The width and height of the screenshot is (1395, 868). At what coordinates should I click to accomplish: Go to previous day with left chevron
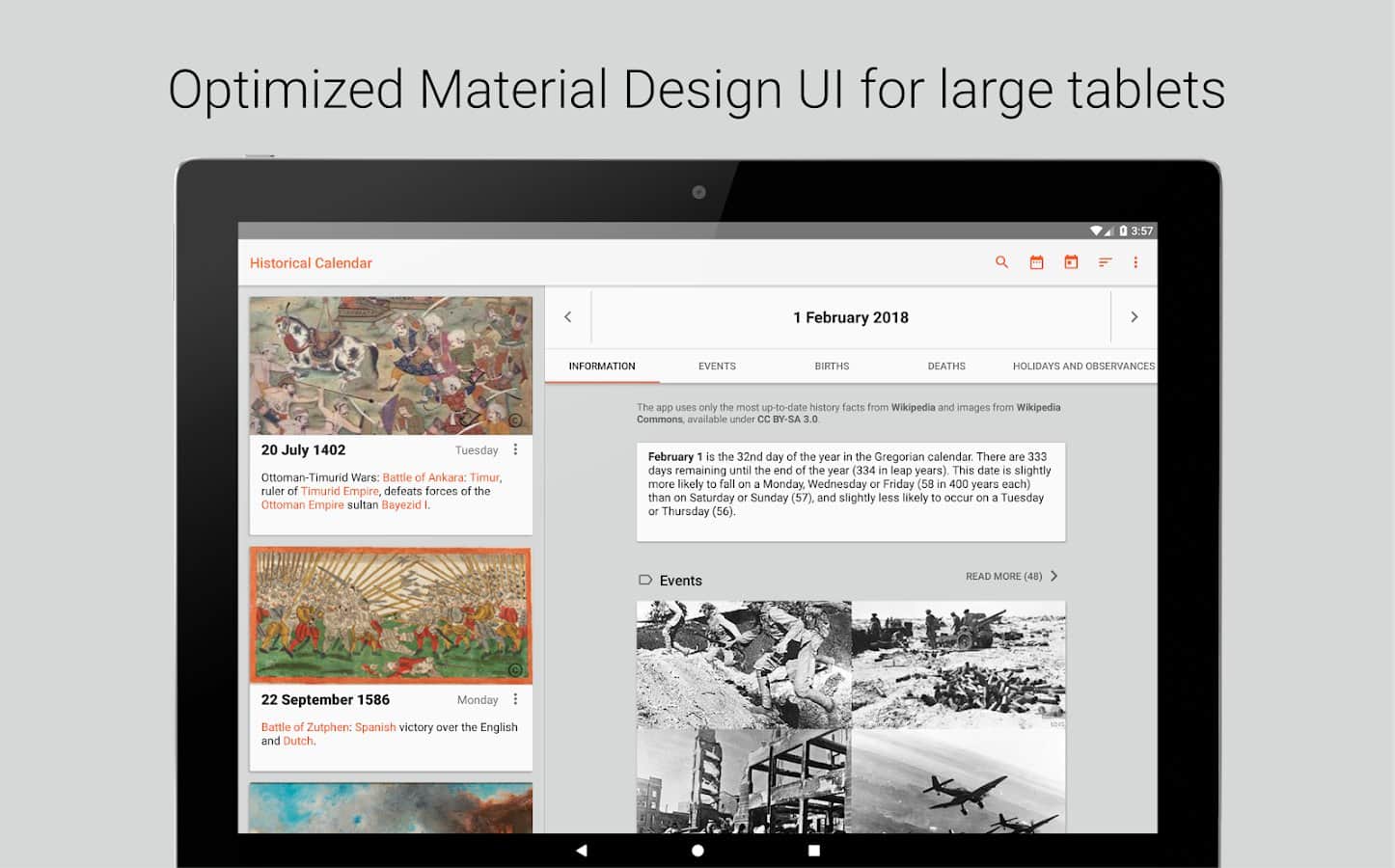(568, 317)
